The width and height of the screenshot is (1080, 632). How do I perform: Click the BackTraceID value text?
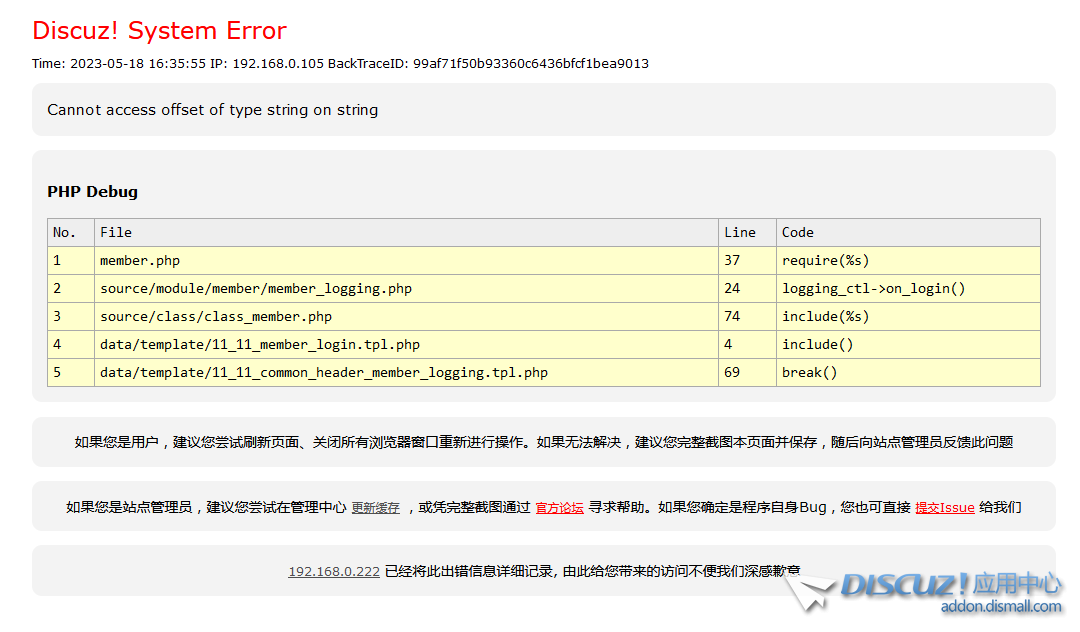click(x=530, y=64)
